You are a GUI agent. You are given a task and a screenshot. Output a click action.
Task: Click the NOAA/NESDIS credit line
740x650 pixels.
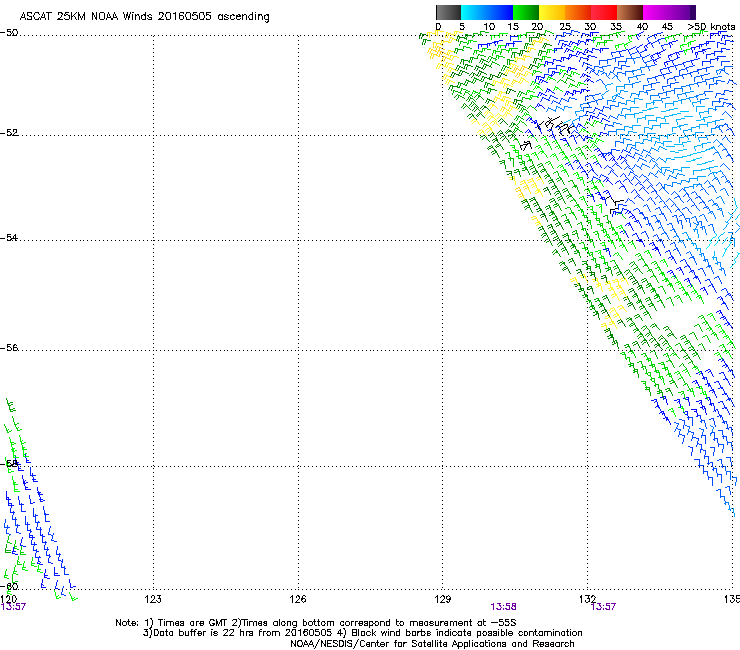coord(432,644)
